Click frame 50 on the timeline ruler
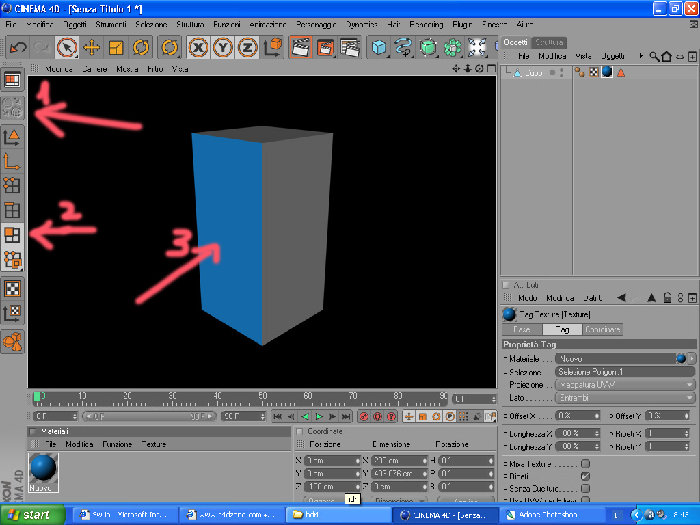 [262, 398]
